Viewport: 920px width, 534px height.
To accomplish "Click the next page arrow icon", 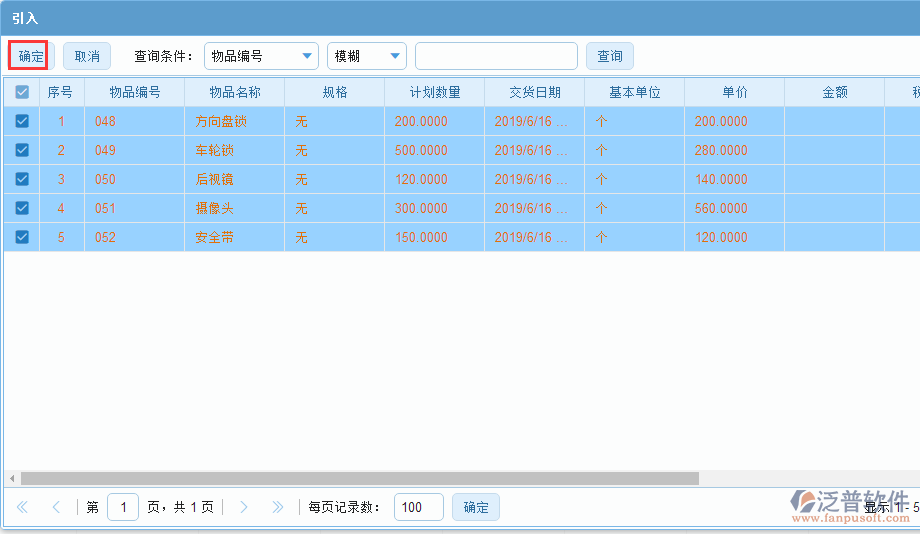I will coord(244,507).
